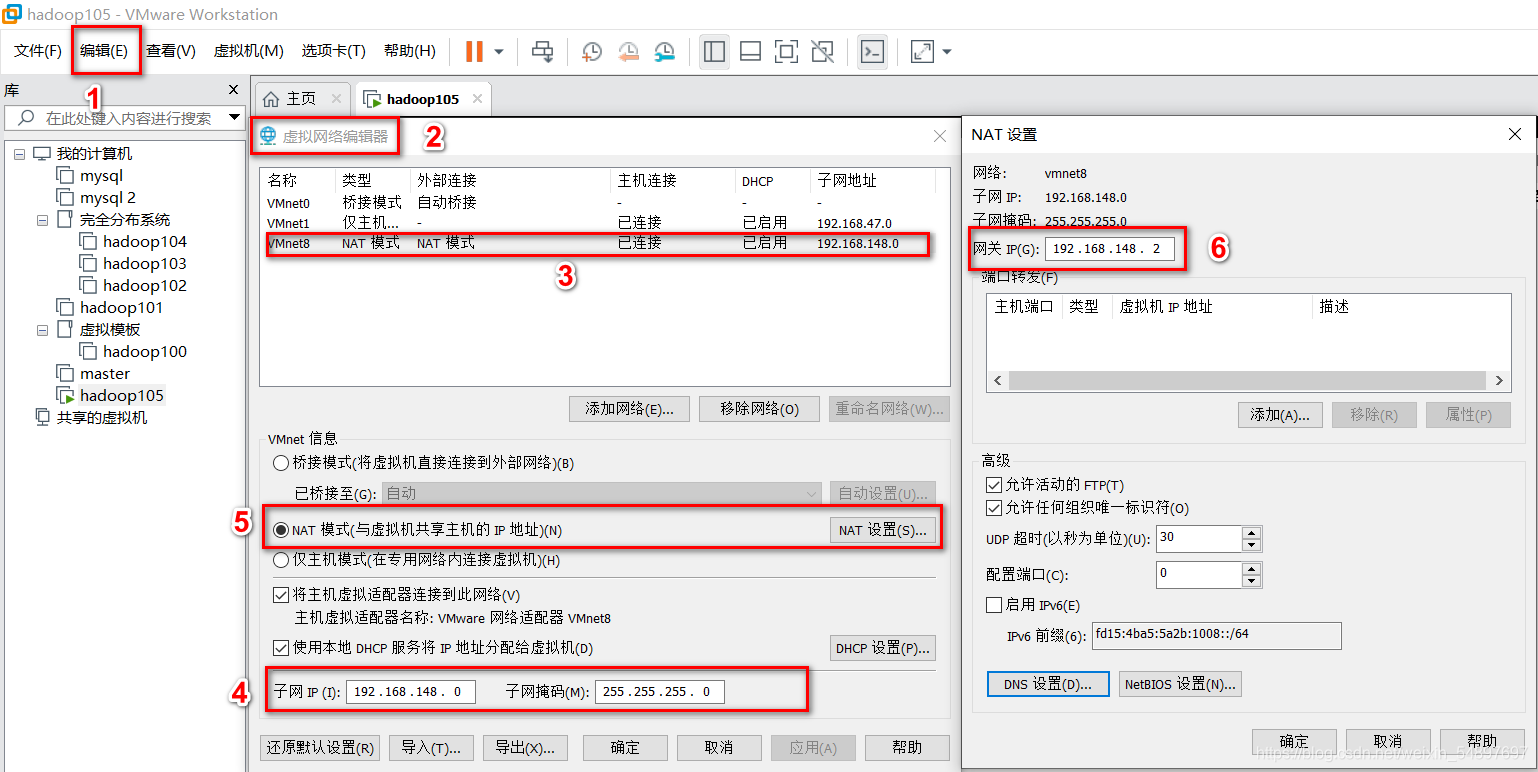Open the 帮助(H) menu
This screenshot has width=1538, height=772.
point(410,50)
